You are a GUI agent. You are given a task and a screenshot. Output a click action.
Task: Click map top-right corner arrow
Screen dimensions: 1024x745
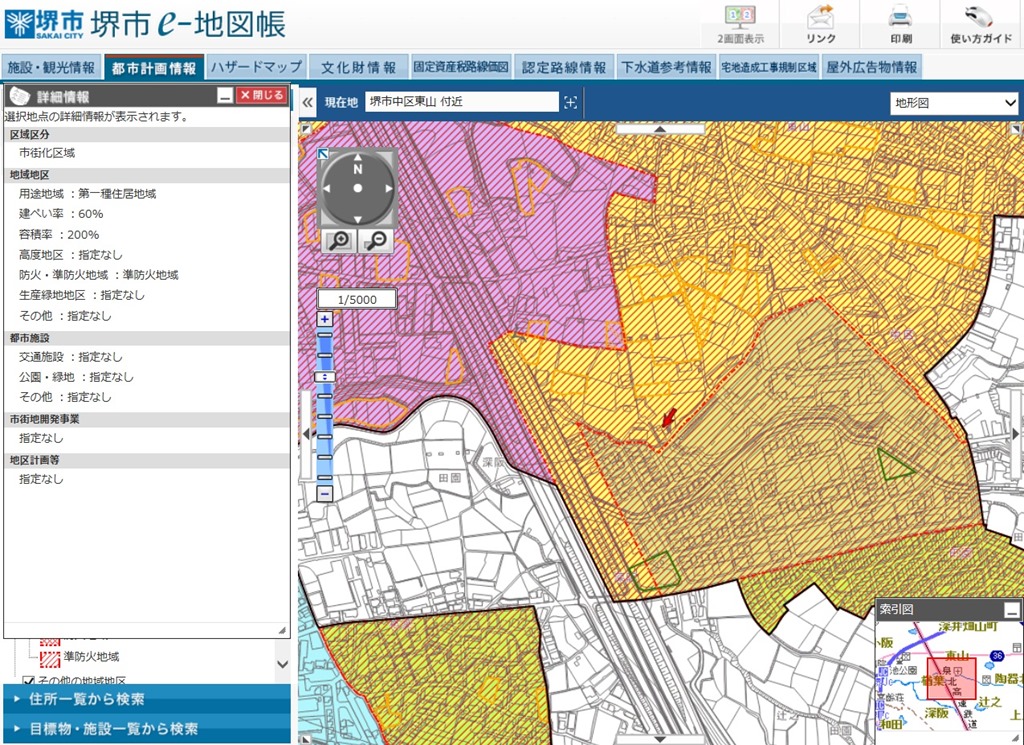point(1017,129)
